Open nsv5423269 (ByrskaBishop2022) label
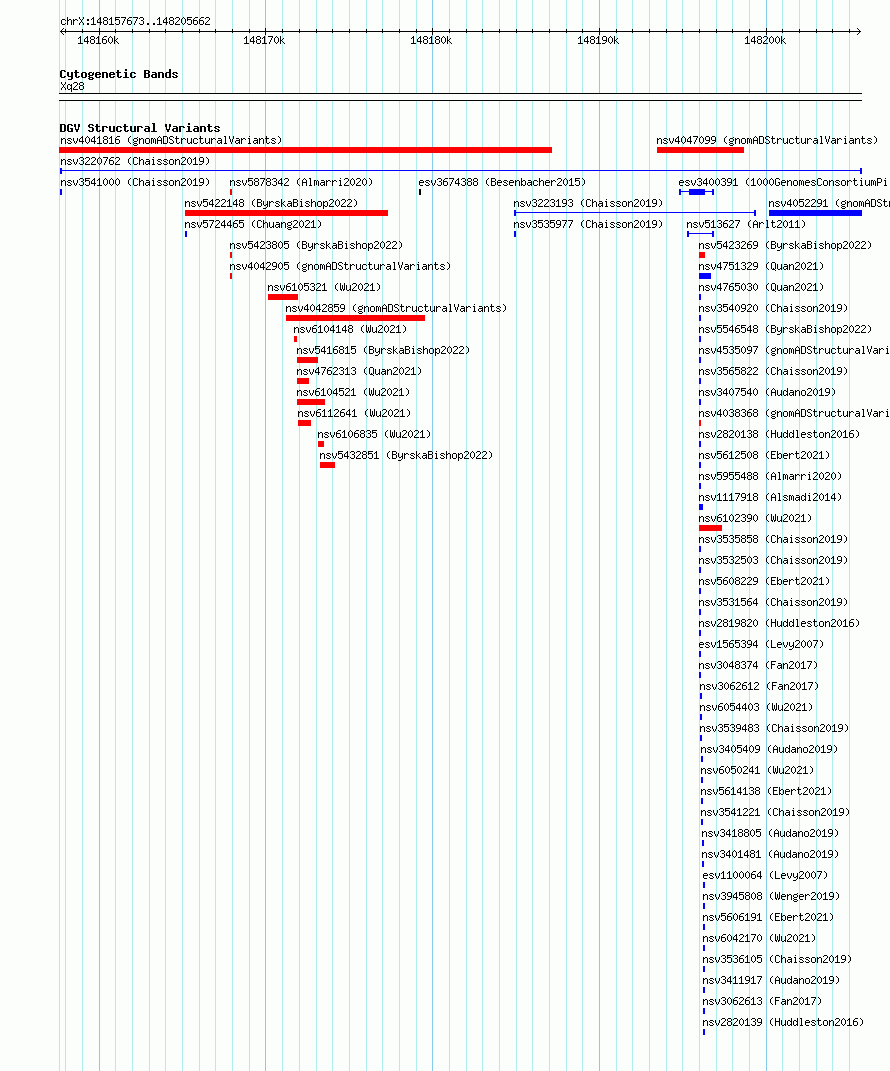The width and height of the screenshot is (890, 1071). pyautogui.click(x=785, y=245)
